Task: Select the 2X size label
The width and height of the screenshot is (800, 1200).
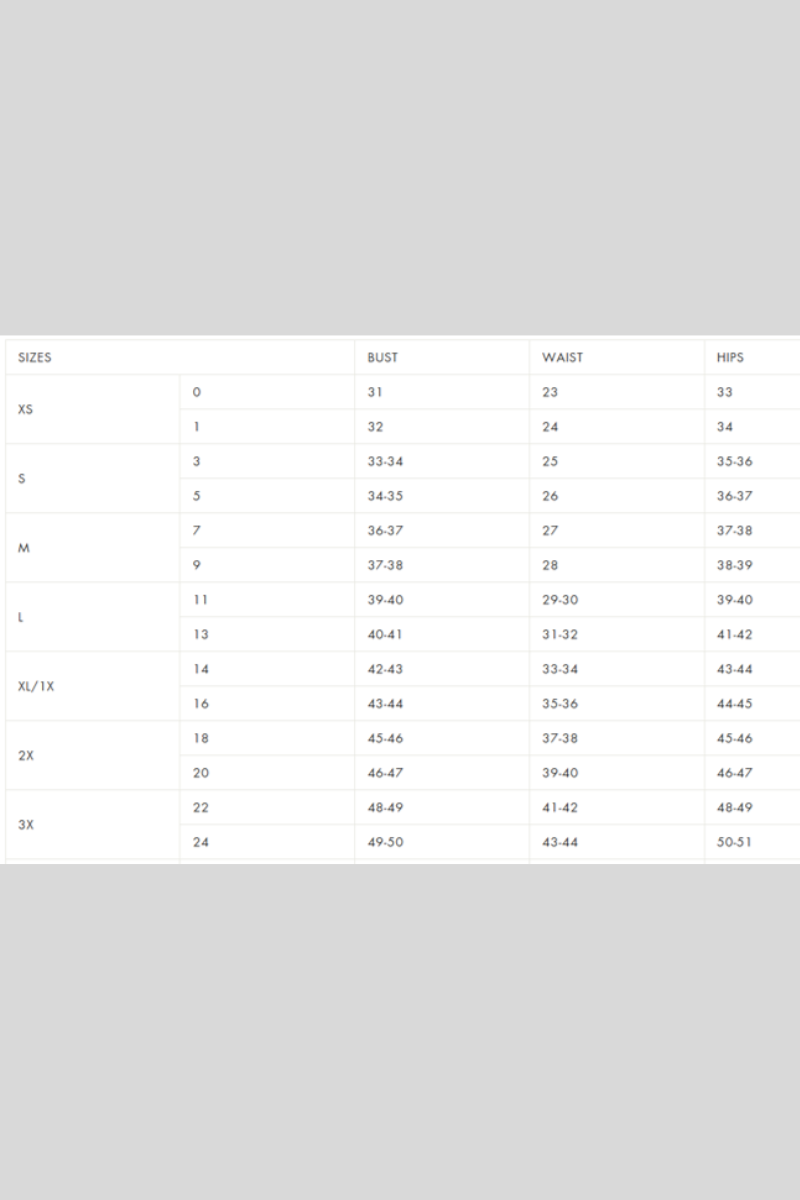Action: [x=26, y=756]
